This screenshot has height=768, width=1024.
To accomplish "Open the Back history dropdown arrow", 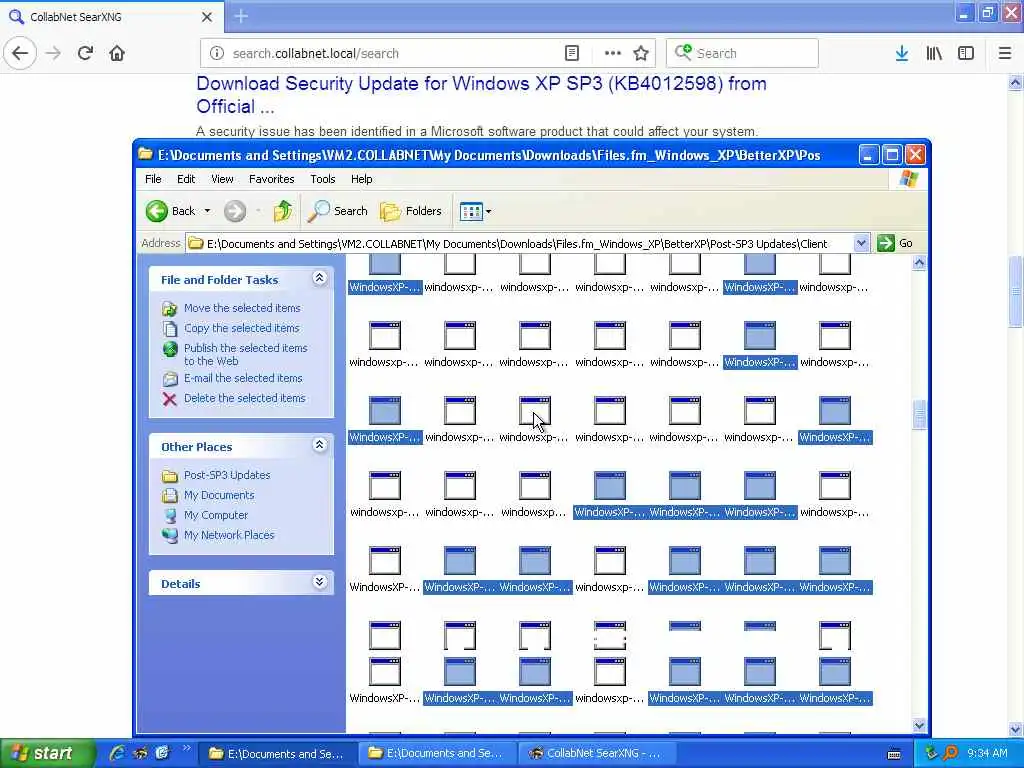I will [207, 211].
